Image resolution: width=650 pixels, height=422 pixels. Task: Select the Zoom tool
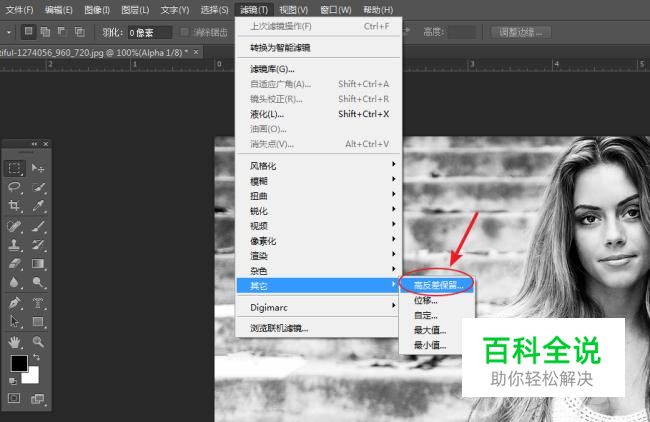[x=38, y=342]
